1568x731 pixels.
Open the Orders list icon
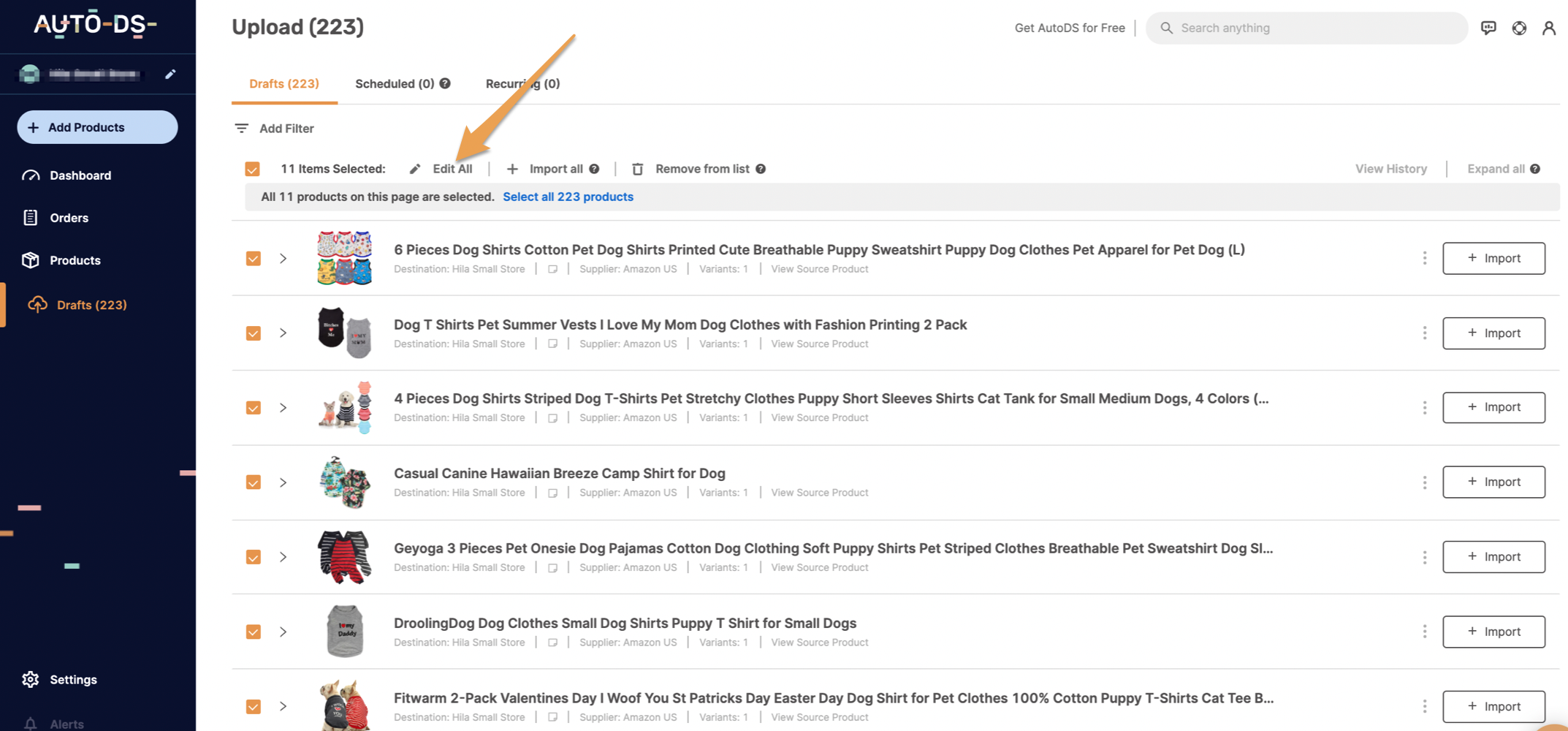coord(31,218)
